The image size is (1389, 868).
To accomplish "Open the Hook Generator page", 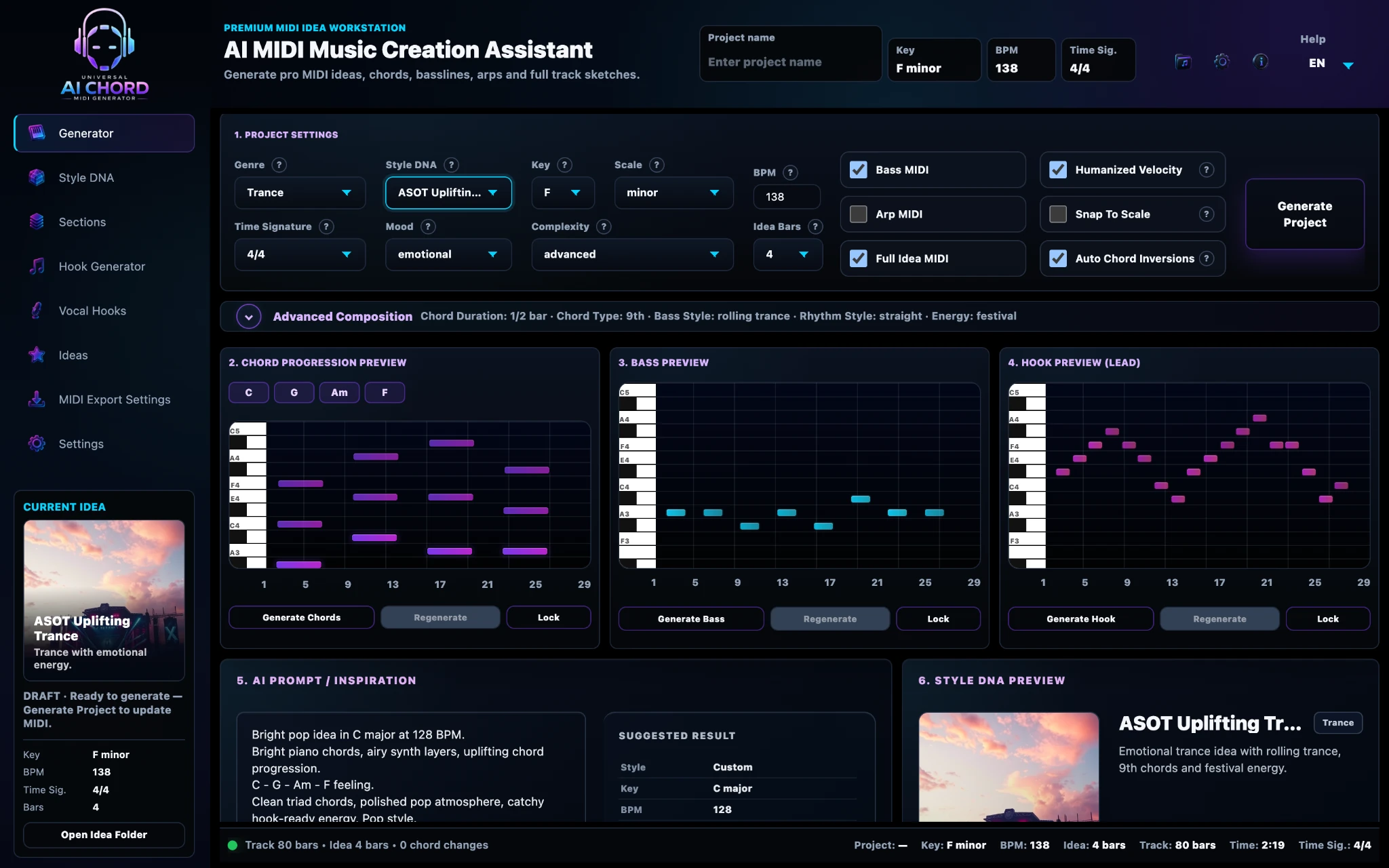I will pyautogui.click(x=104, y=267).
